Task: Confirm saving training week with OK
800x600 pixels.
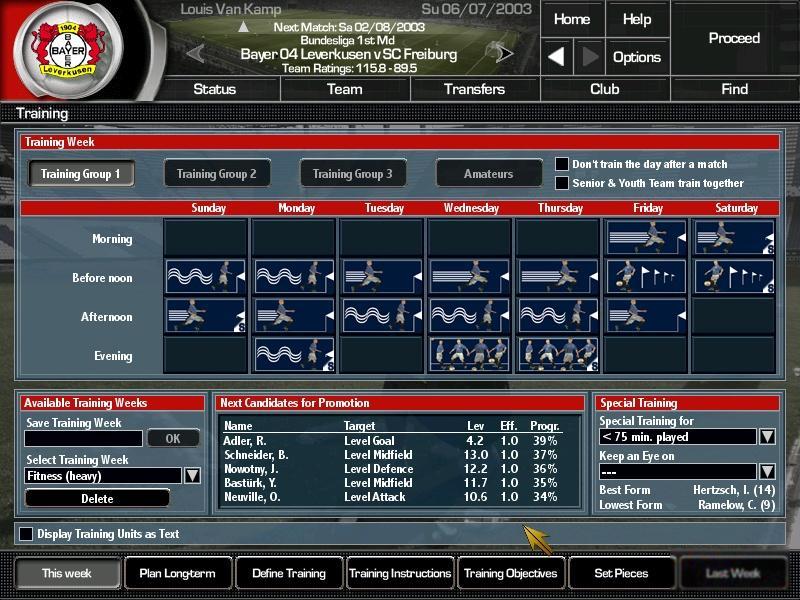Action: click(x=173, y=438)
